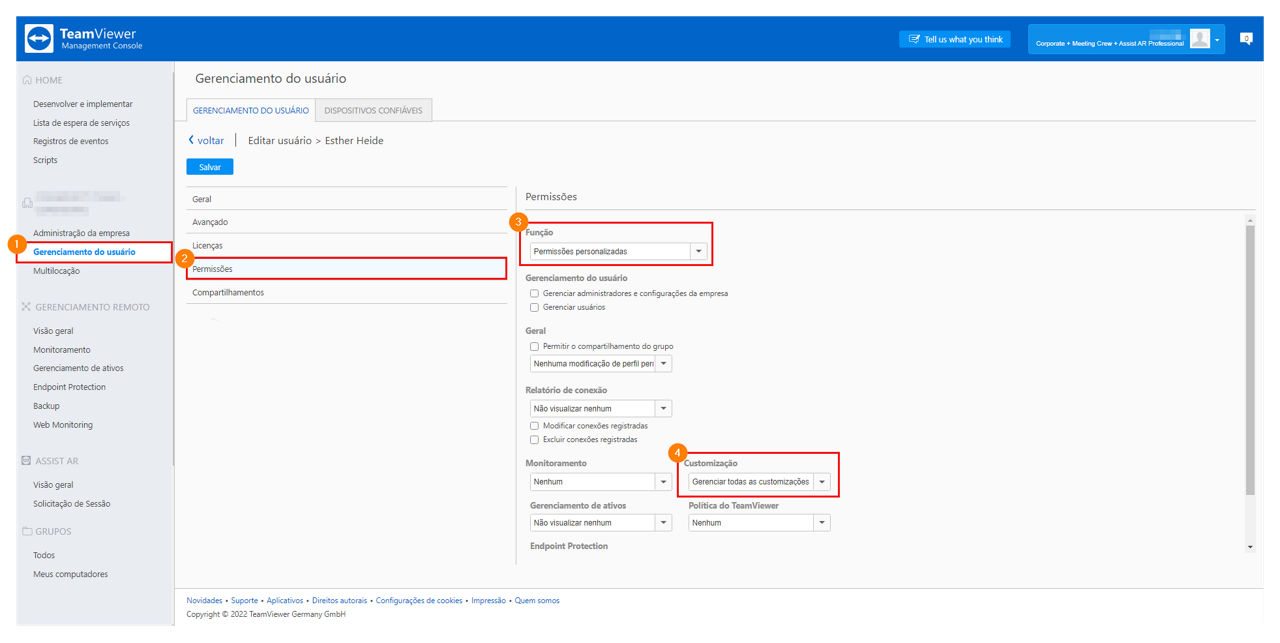This screenshot has height=643, width=1280.
Task: Open Visão geral under Gerenciamento Remoto
Action: pos(53,331)
